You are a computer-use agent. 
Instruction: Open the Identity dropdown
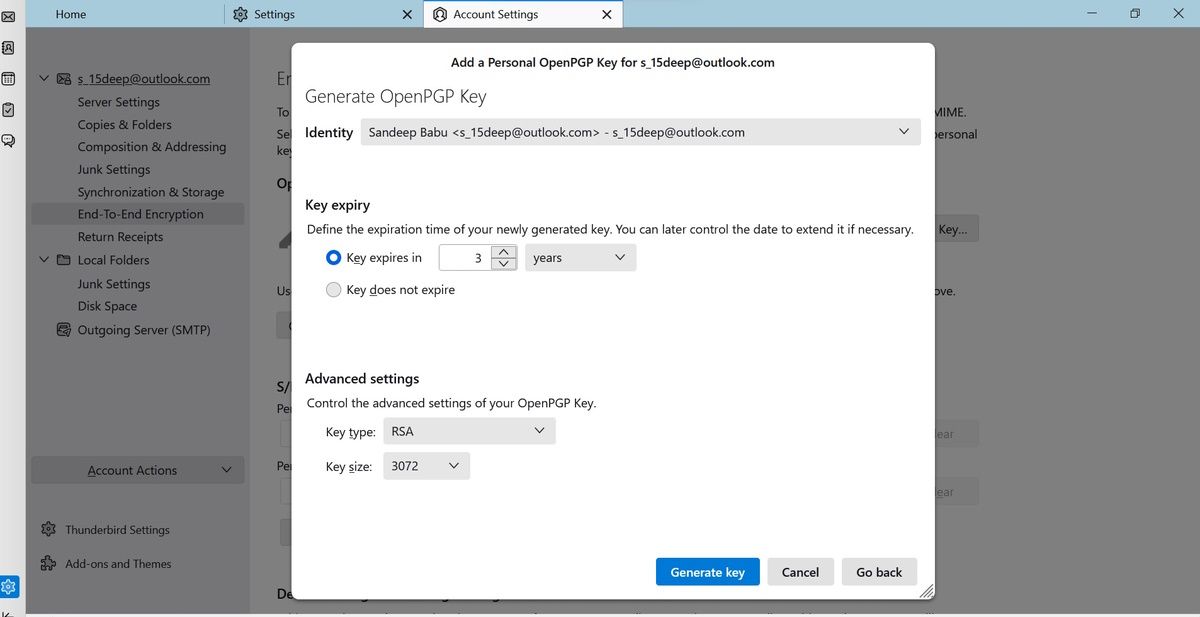(640, 132)
